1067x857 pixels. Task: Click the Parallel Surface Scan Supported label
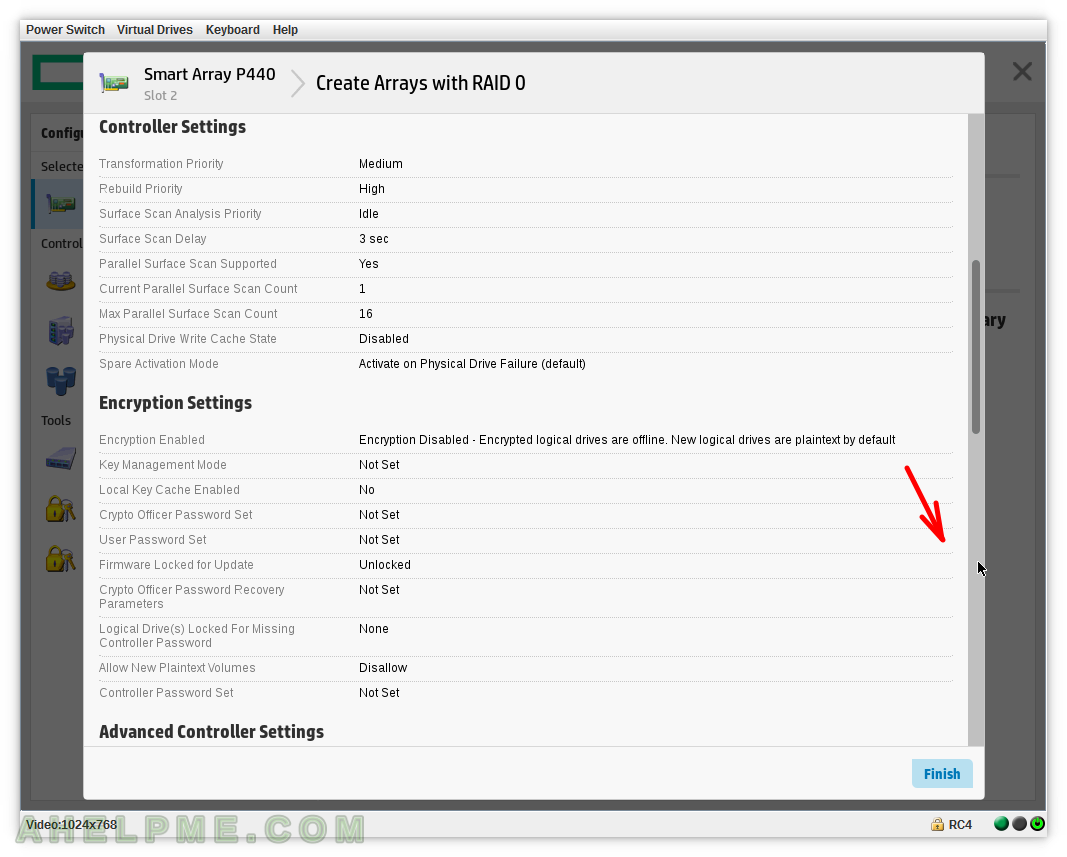(x=188, y=264)
